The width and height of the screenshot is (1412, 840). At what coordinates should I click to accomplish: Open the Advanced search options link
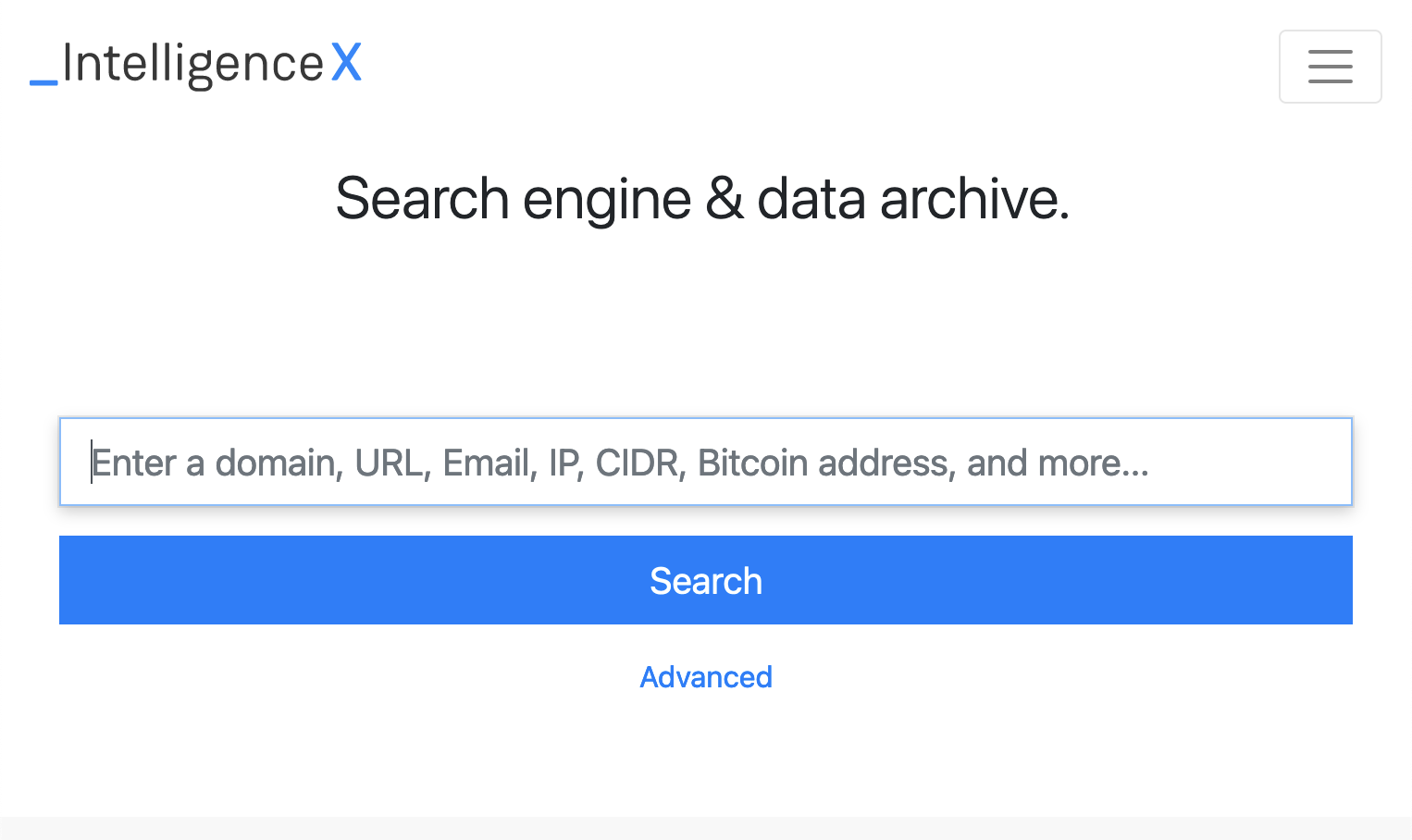pyautogui.click(x=705, y=677)
